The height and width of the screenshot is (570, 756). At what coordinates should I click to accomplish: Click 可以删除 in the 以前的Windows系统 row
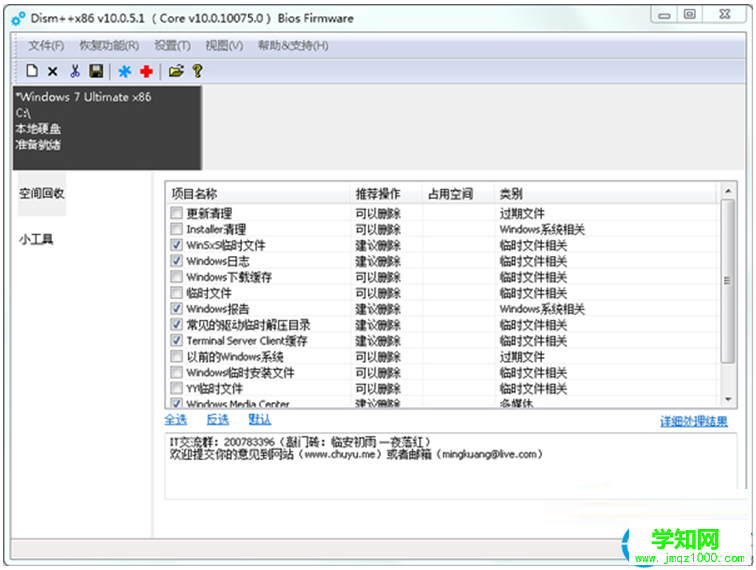coord(378,357)
